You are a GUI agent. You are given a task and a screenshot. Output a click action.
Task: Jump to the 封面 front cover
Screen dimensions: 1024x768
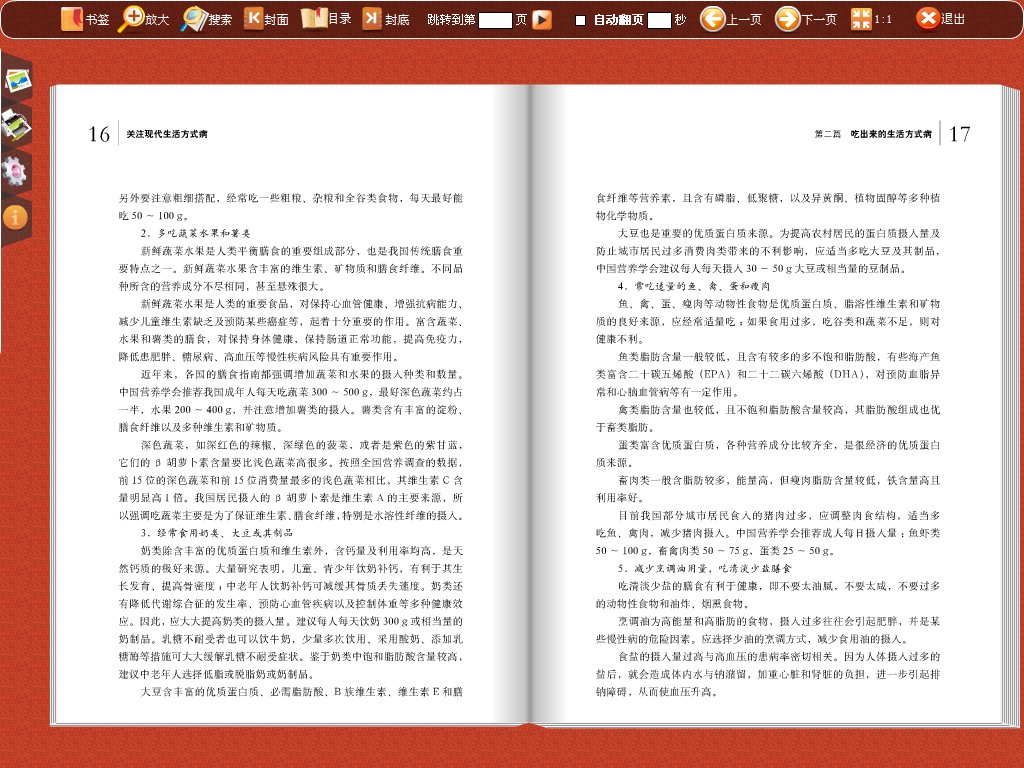266,19
